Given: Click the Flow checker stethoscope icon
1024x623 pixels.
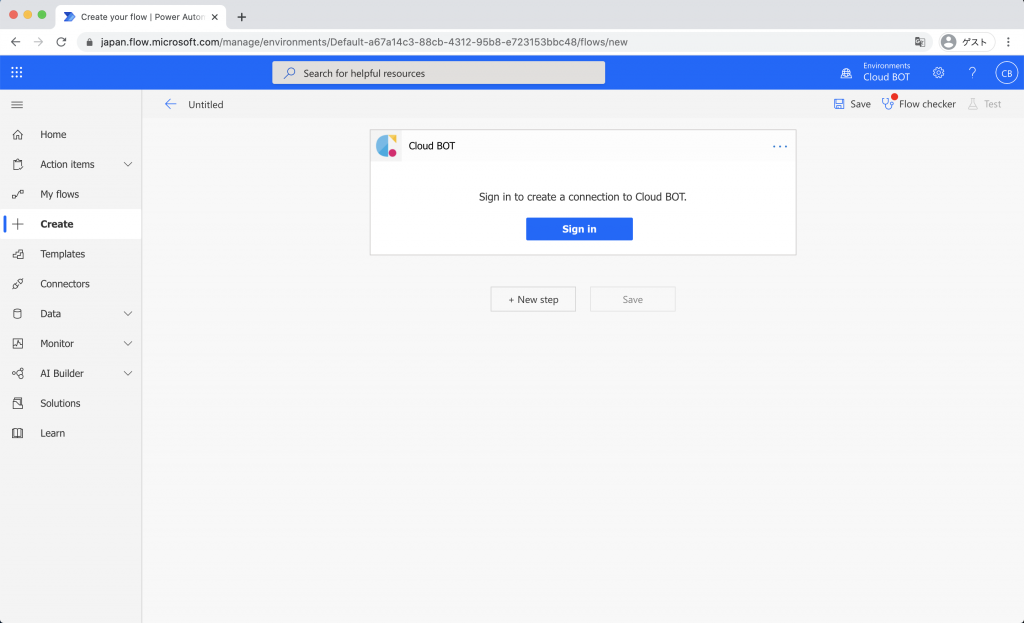Looking at the screenshot, I should tap(888, 103).
